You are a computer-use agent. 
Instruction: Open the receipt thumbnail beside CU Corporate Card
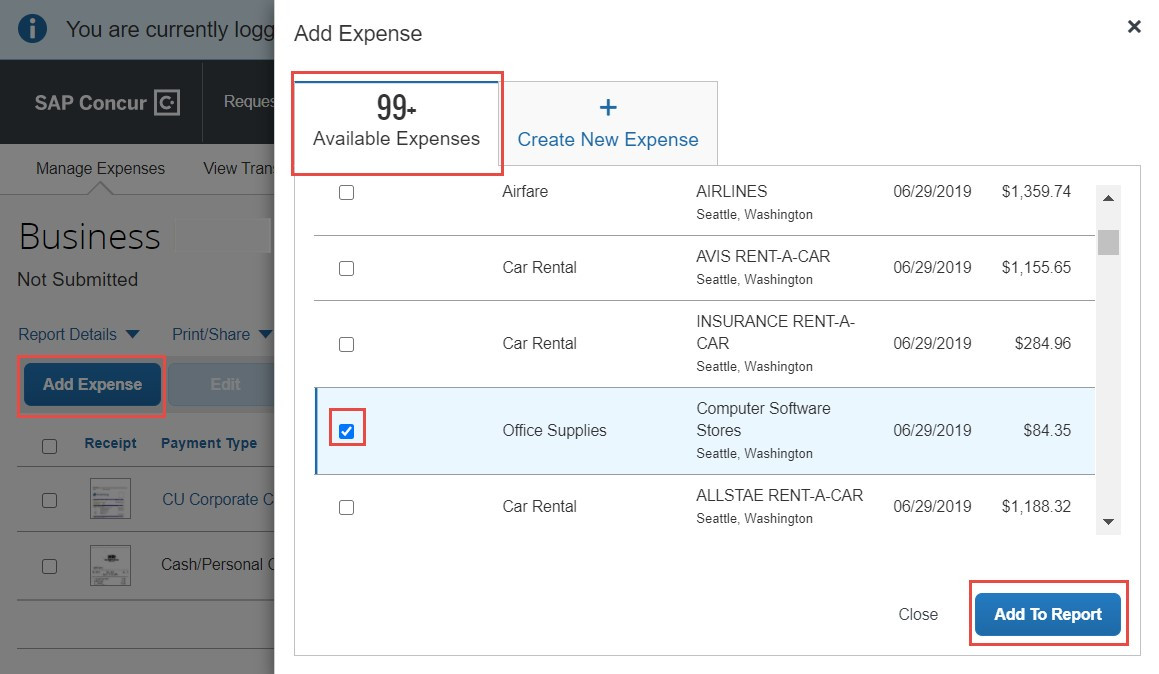pyautogui.click(x=110, y=498)
